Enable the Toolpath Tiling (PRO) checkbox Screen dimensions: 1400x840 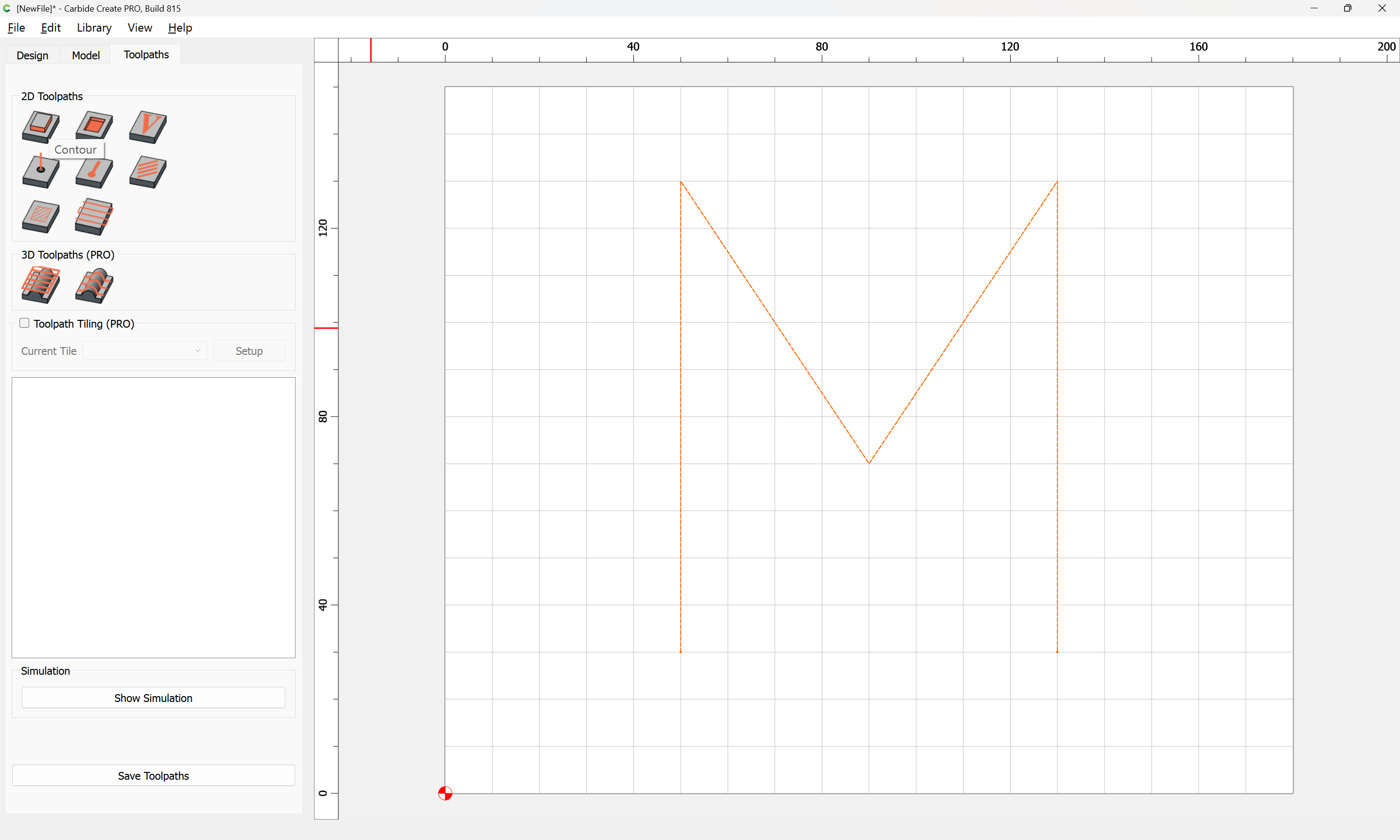[x=24, y=323]
